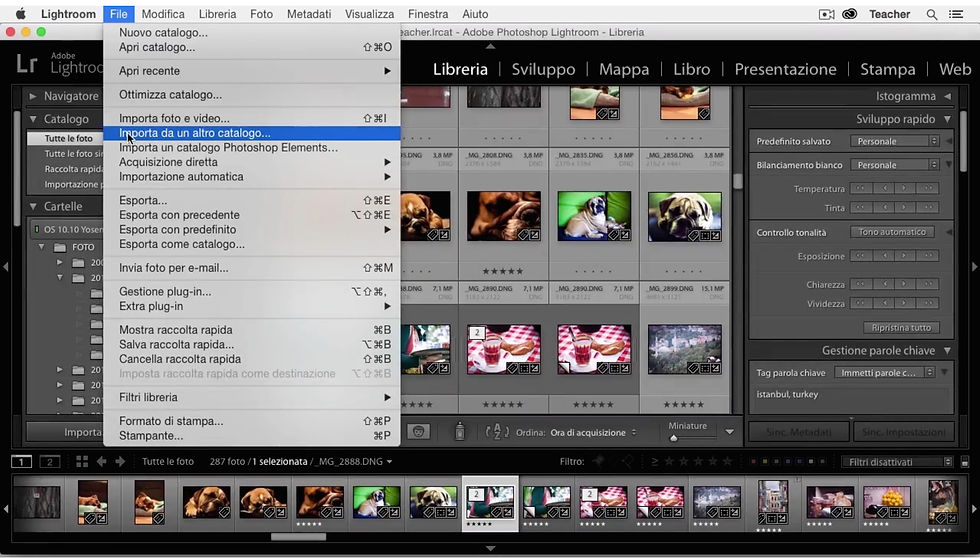Click the red color label filter swatch

[753, 462]
